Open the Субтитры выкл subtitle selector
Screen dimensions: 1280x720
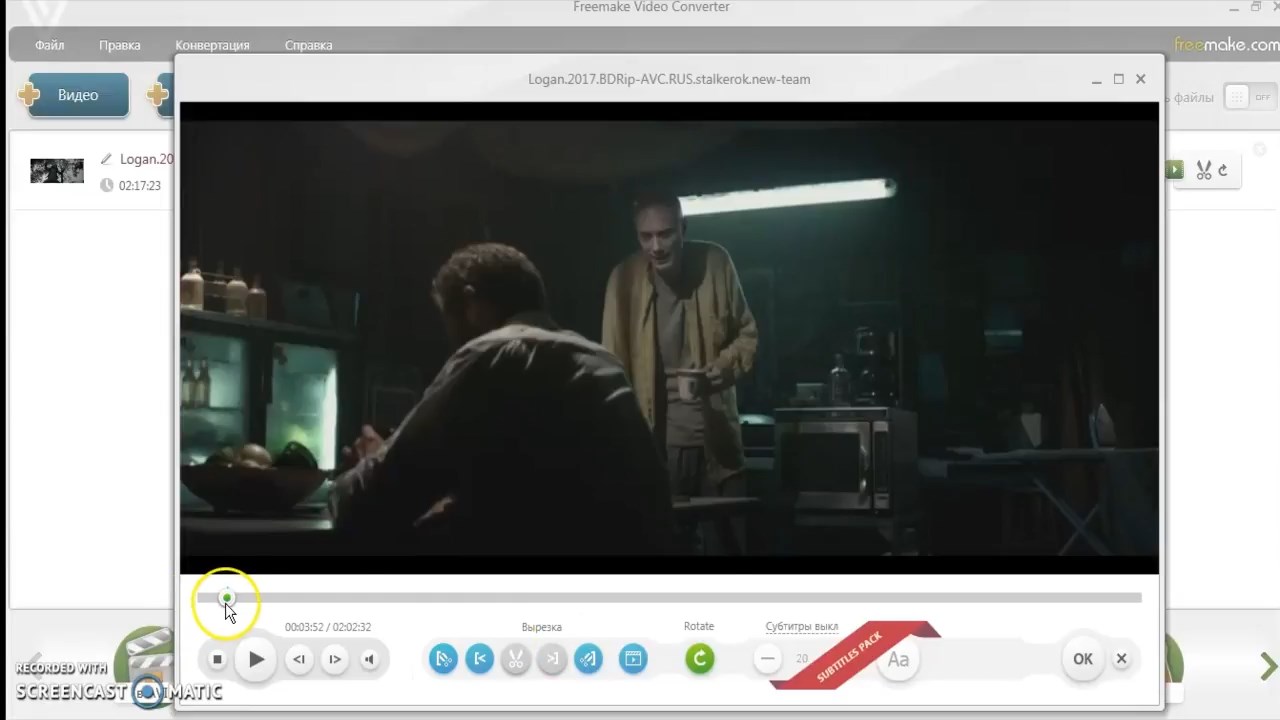pyautogui.click(x=801, y=627)
